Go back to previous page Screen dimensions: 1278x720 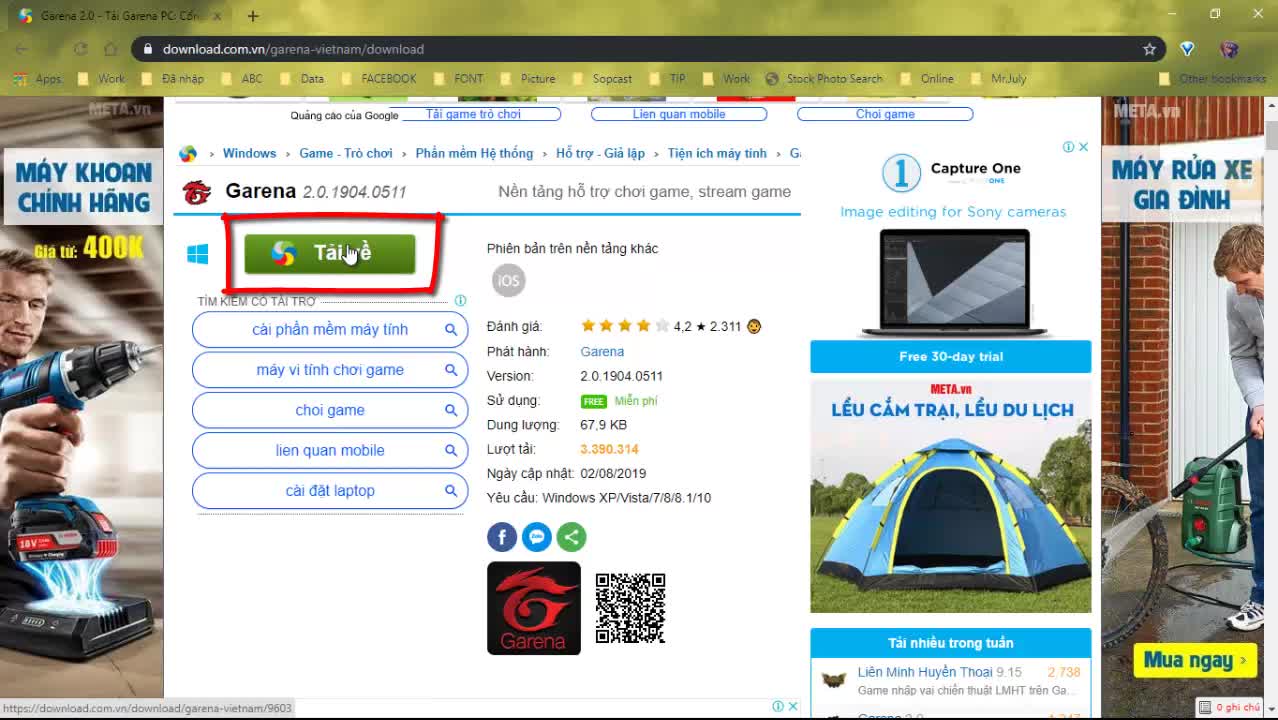pos(22,49)
